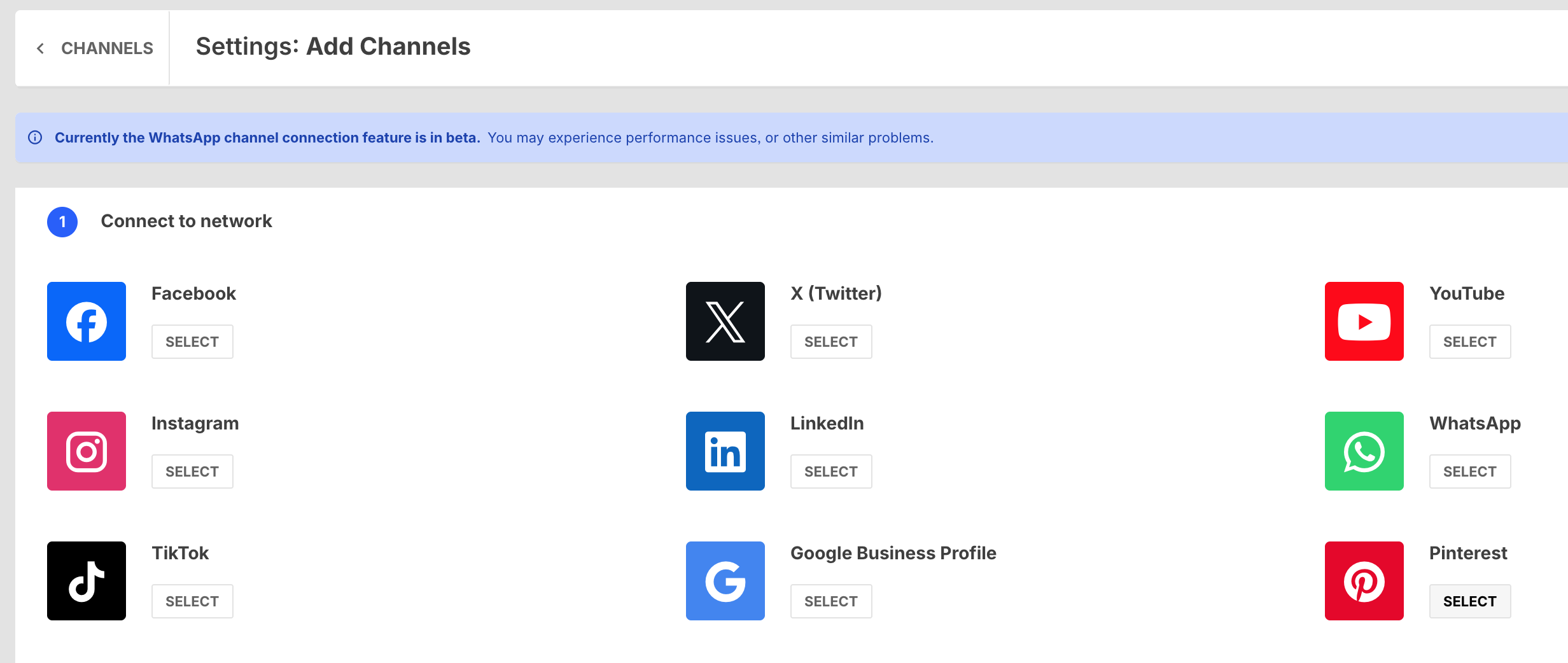Hit SELECT for LinkedIn
The image size is (1568, 663).
831,471
